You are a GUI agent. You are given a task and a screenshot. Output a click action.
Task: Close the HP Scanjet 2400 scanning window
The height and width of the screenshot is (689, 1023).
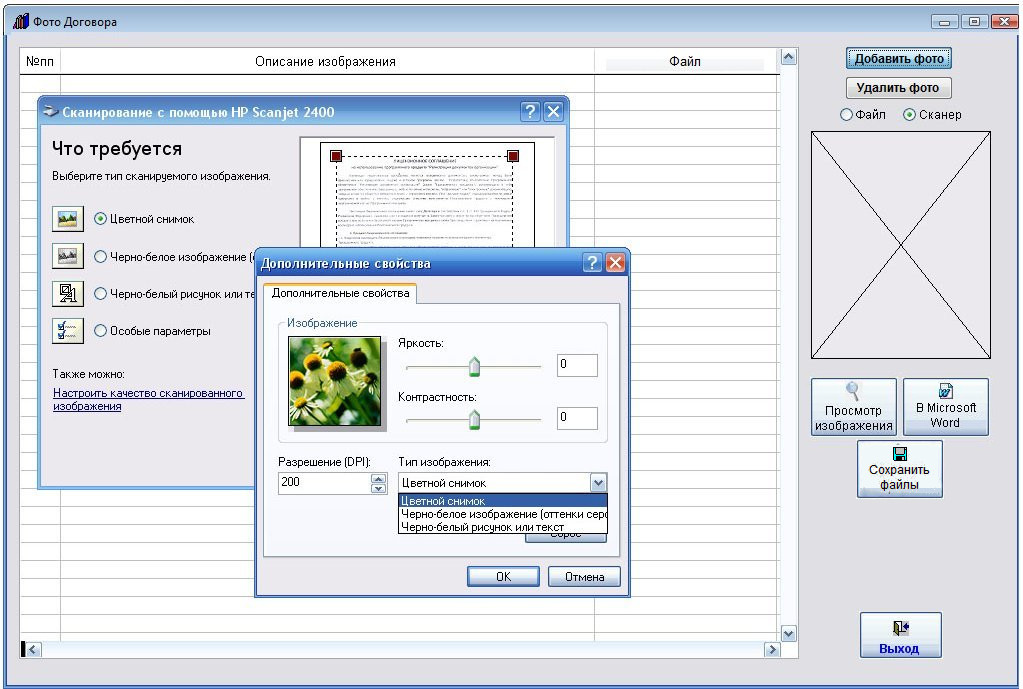tap(553, 112)
